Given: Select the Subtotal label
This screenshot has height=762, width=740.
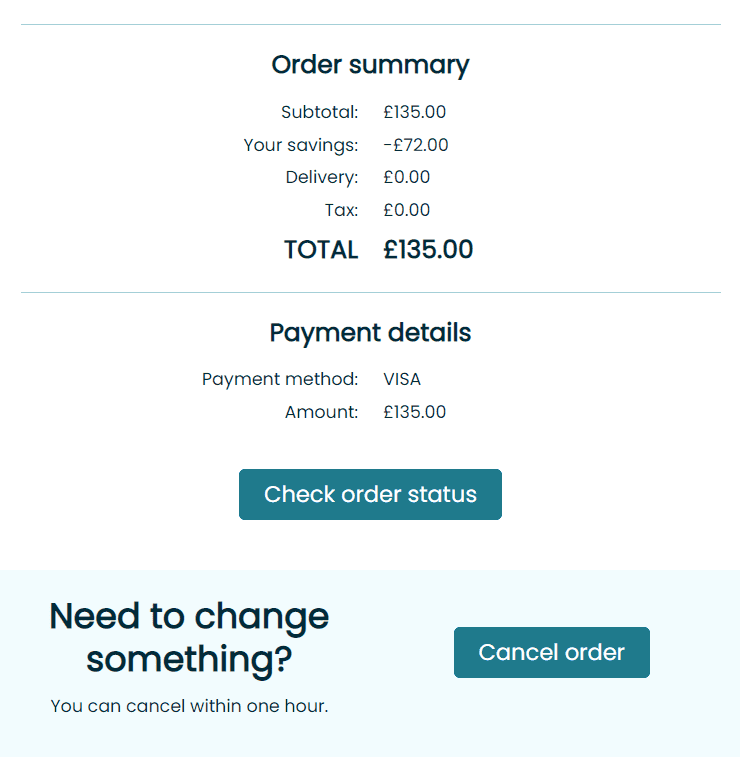Looking at the screenshot, I should click(319, 112).
